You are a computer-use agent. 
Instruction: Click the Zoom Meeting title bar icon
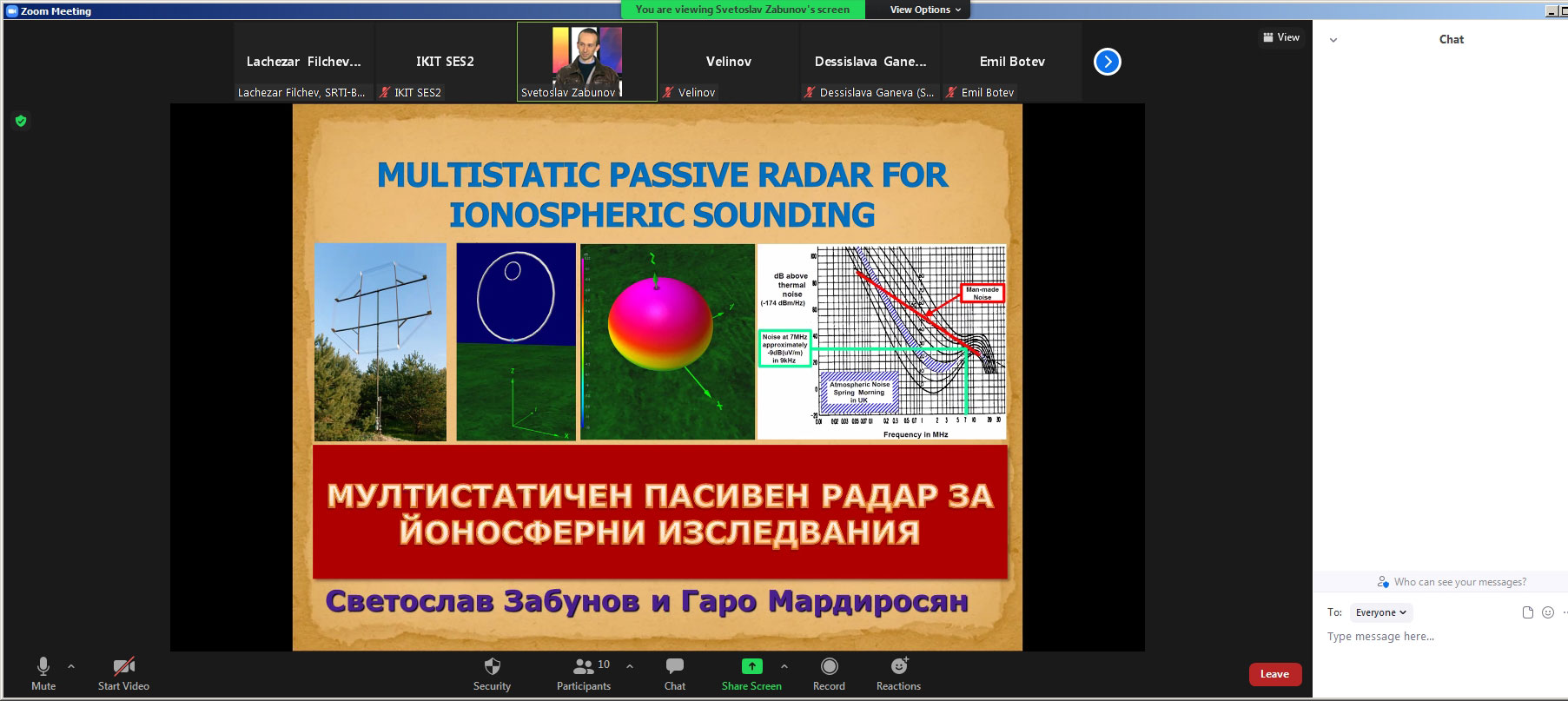[11, 10]
